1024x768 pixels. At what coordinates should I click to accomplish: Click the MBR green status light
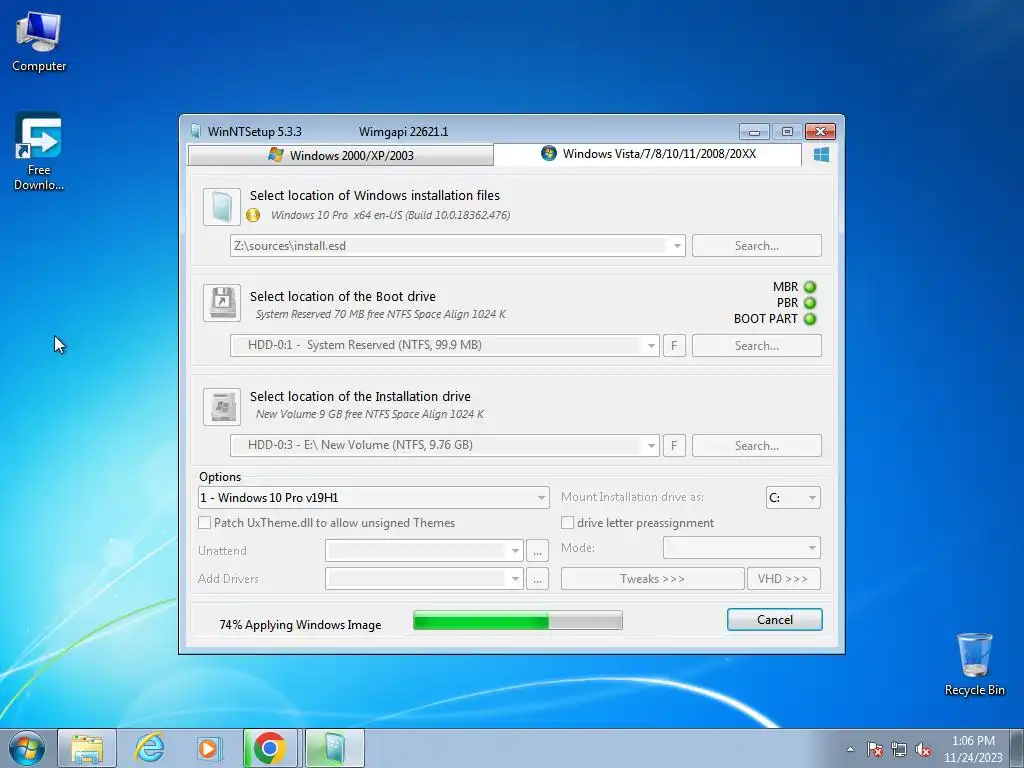click(x=810, y=287)
